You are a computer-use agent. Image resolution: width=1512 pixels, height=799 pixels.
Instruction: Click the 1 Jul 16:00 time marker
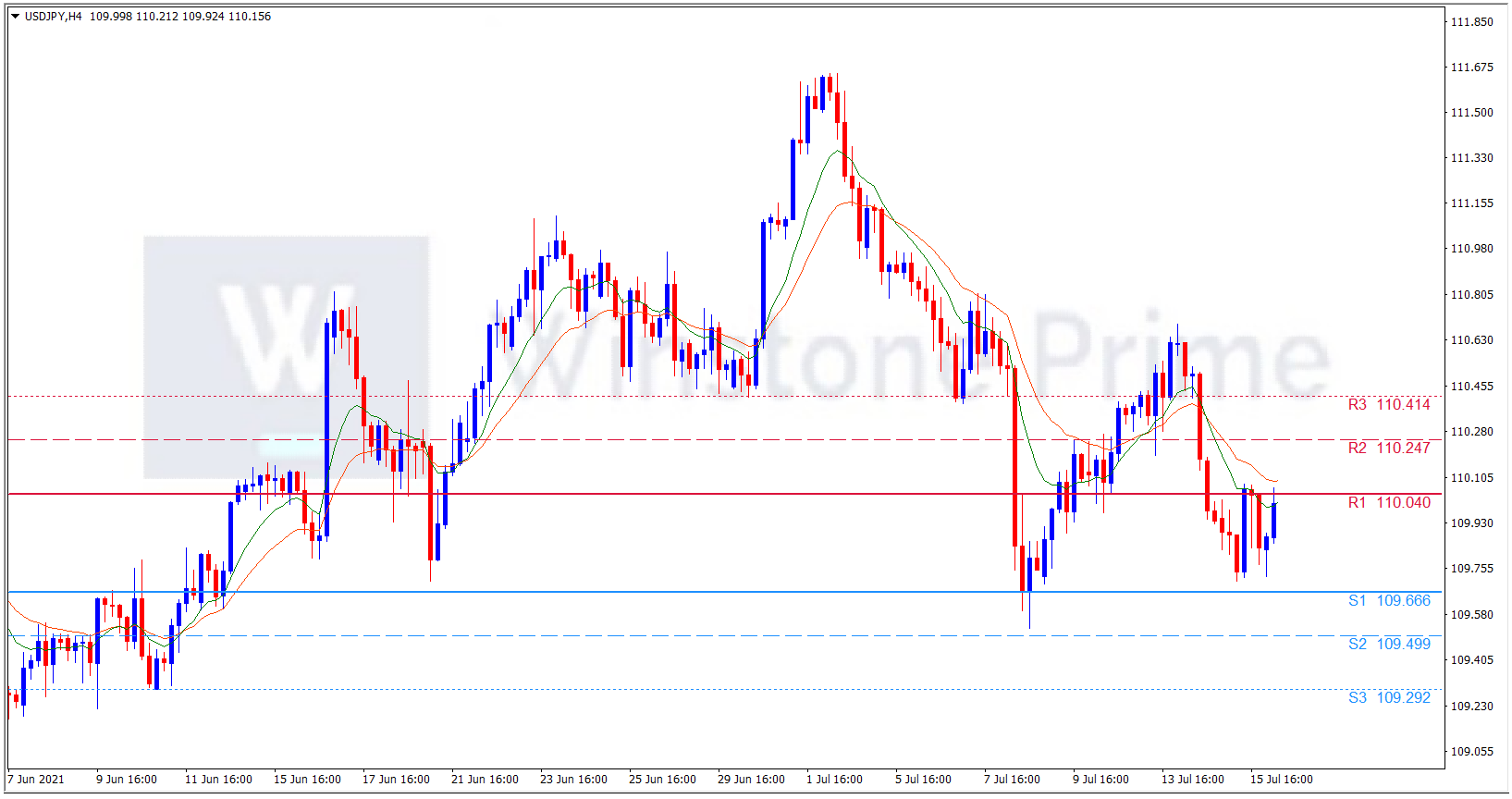tap(834, 780)
